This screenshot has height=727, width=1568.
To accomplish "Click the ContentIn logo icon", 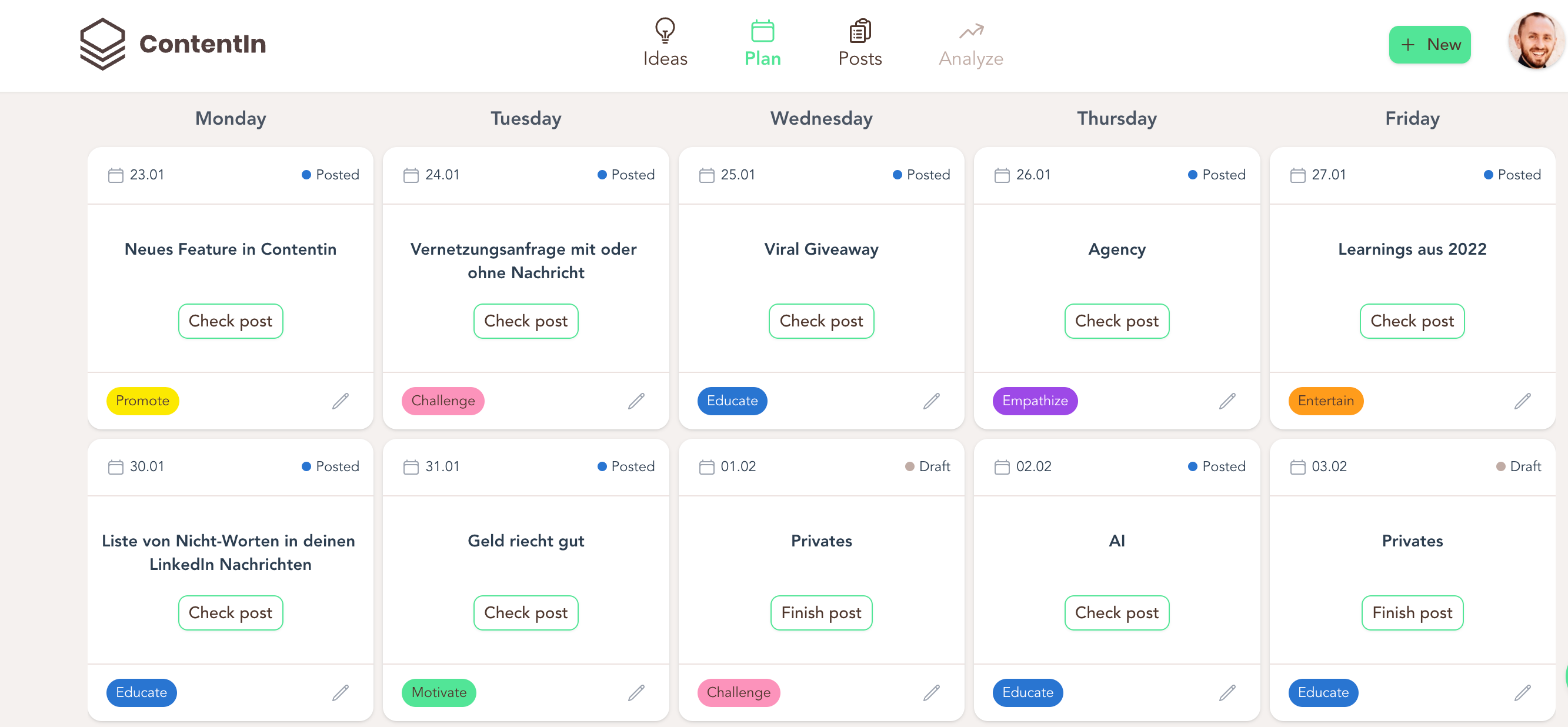I will [102, 44].
